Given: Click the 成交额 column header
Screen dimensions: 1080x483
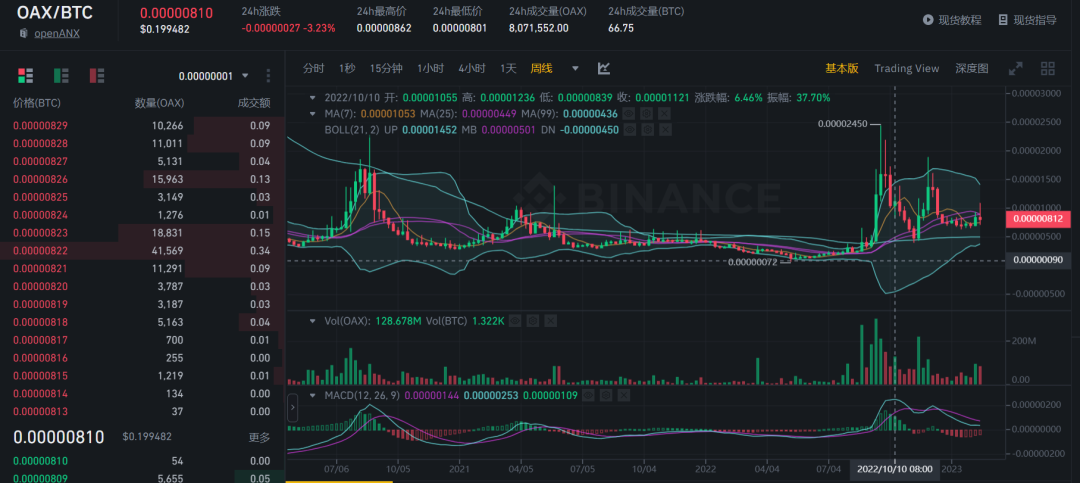Looking at the screenshot, I should pos(253,103).
